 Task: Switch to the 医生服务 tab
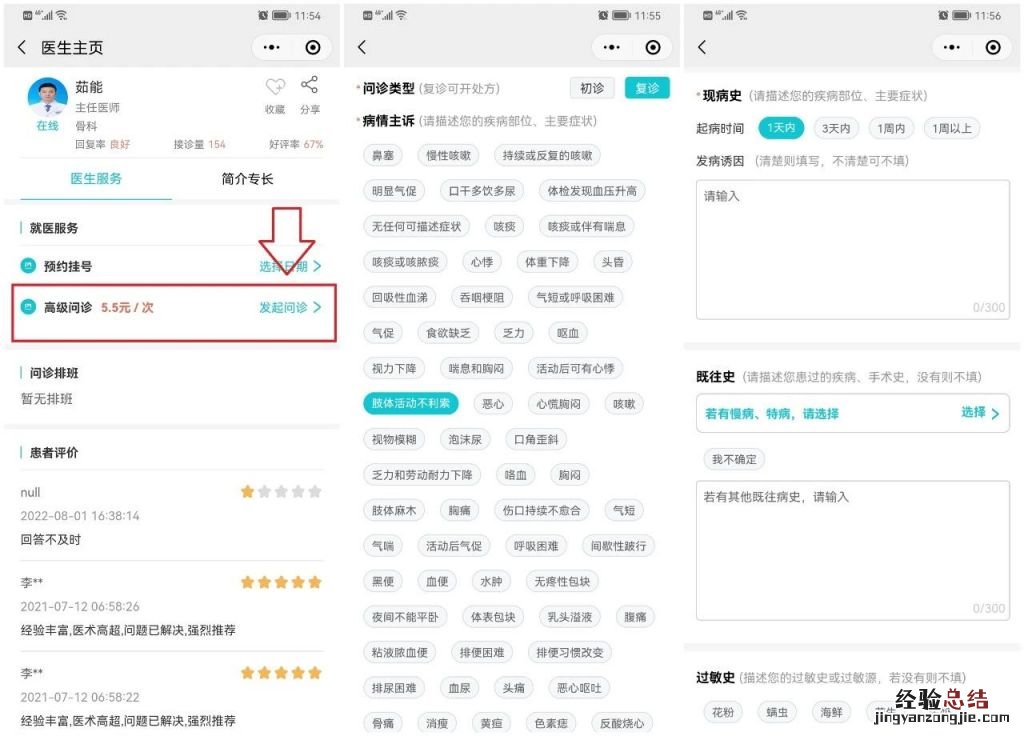click(96, 179)
